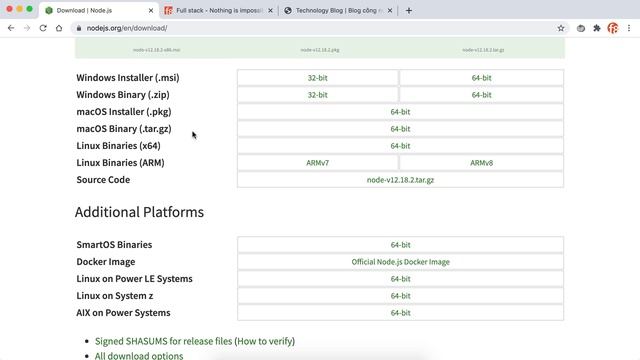Screen dimensions: 640x360
Task: Open All download options link
Action: [x=139, y=356]
